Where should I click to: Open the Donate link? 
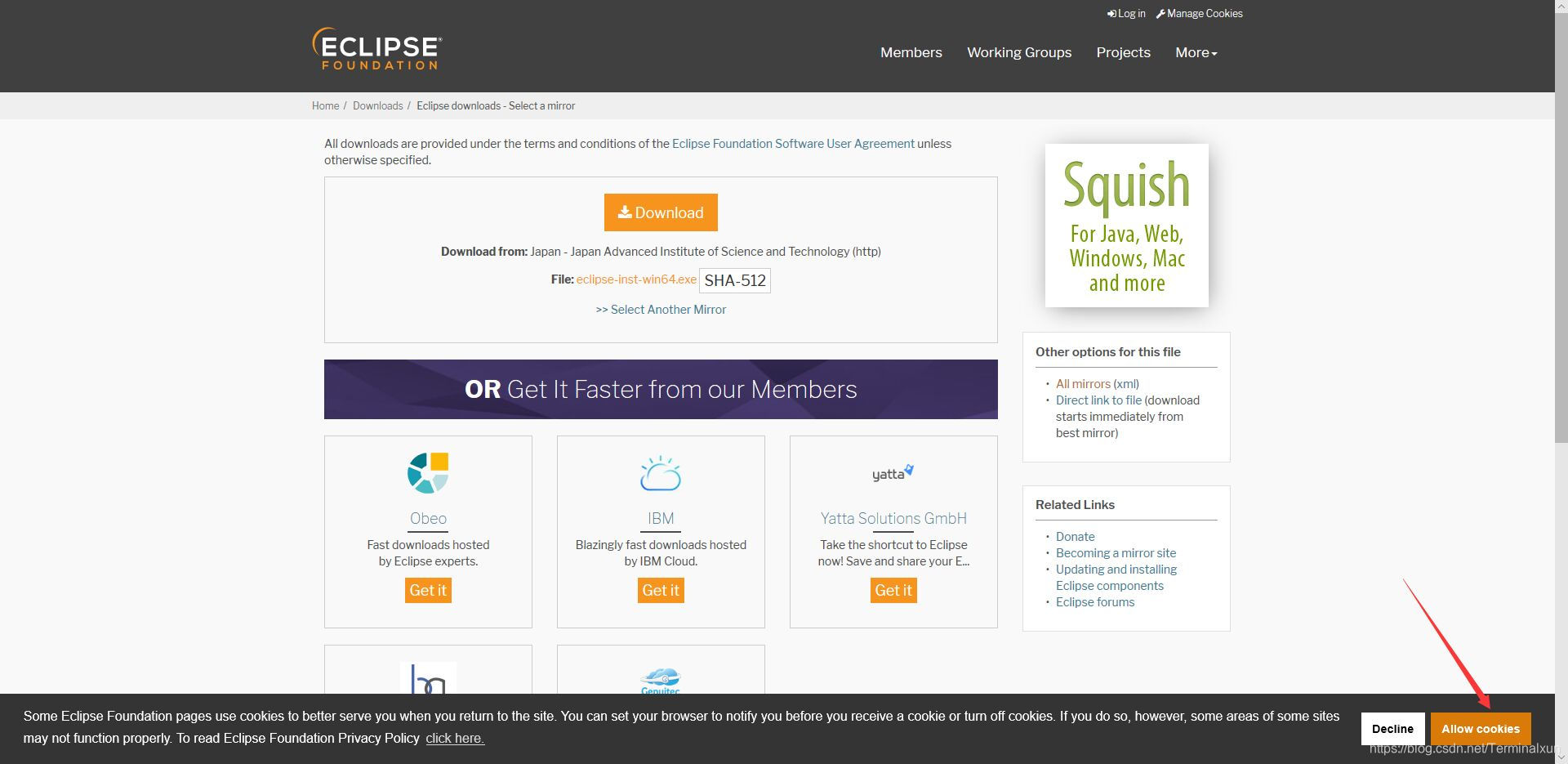tap(1075, 536)
